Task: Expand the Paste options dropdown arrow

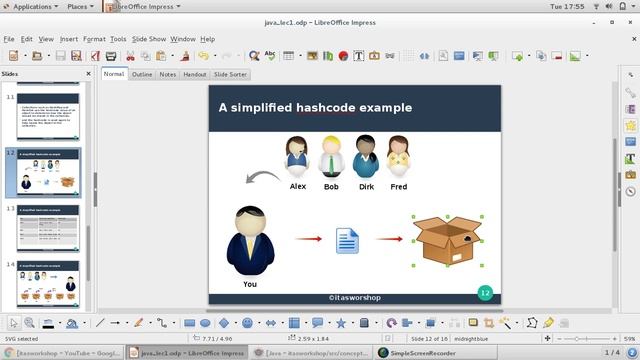Action: click(x=173, y=56)
